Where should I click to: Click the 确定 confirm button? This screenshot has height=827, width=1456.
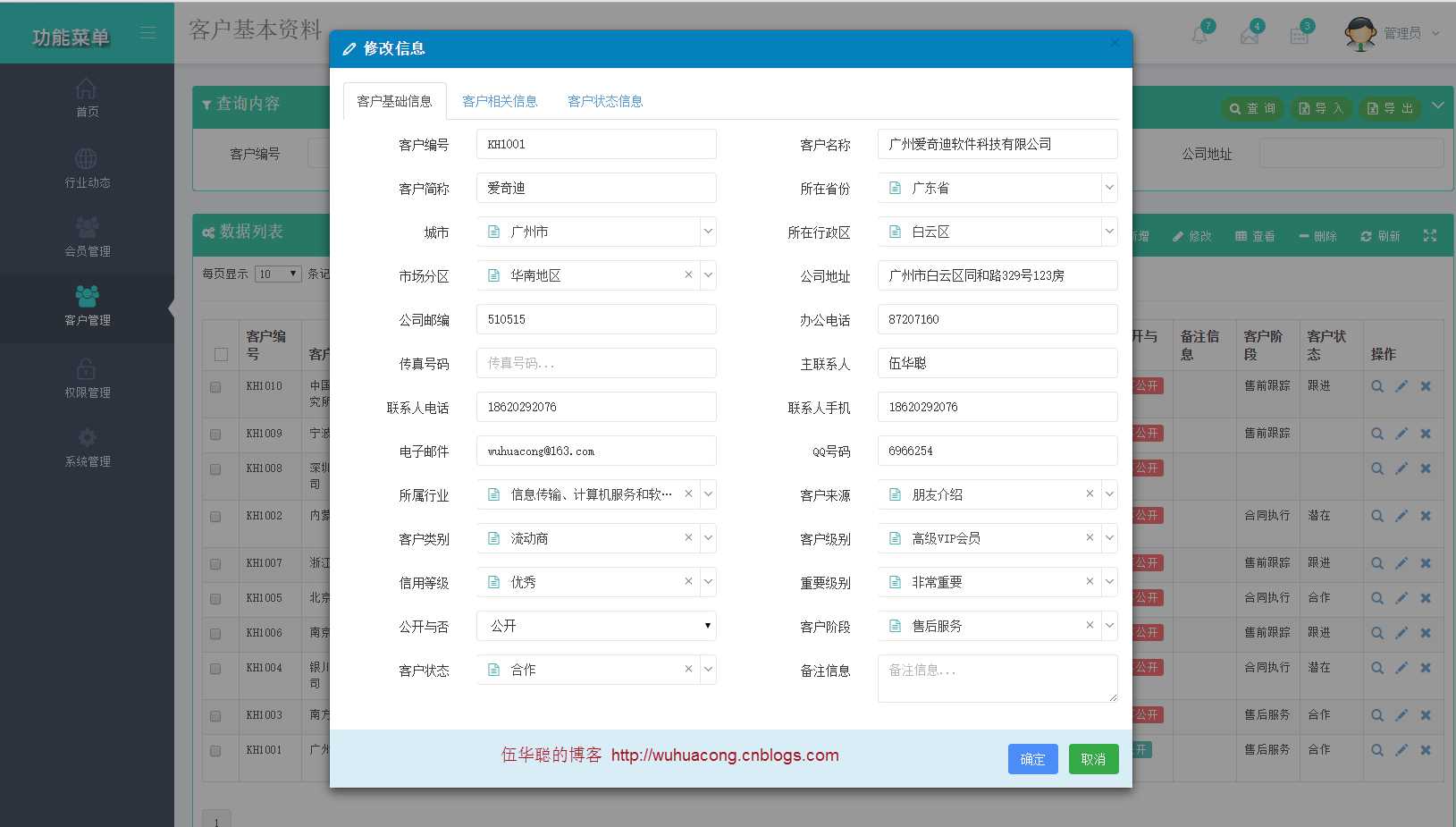click(1031, 759)
